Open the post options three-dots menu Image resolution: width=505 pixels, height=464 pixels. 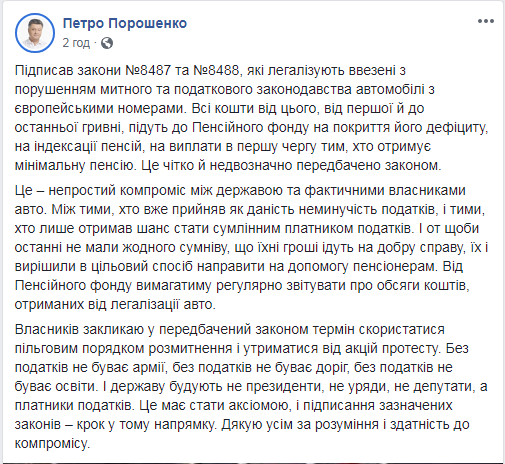pyautogui.click(x=485, y=21)
